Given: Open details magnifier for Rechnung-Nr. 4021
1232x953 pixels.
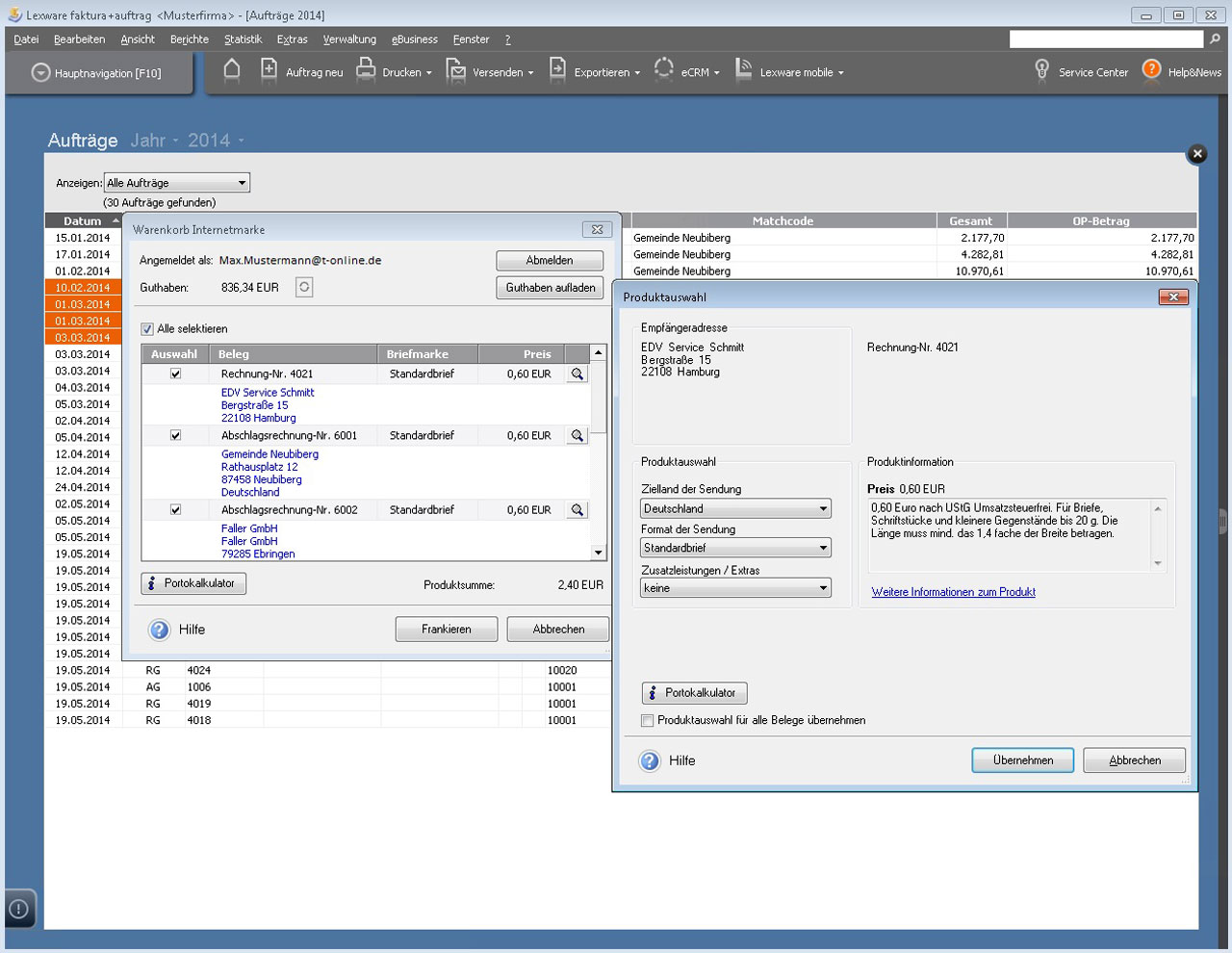Looking at the screenshot, I should (x=577, y=373).
